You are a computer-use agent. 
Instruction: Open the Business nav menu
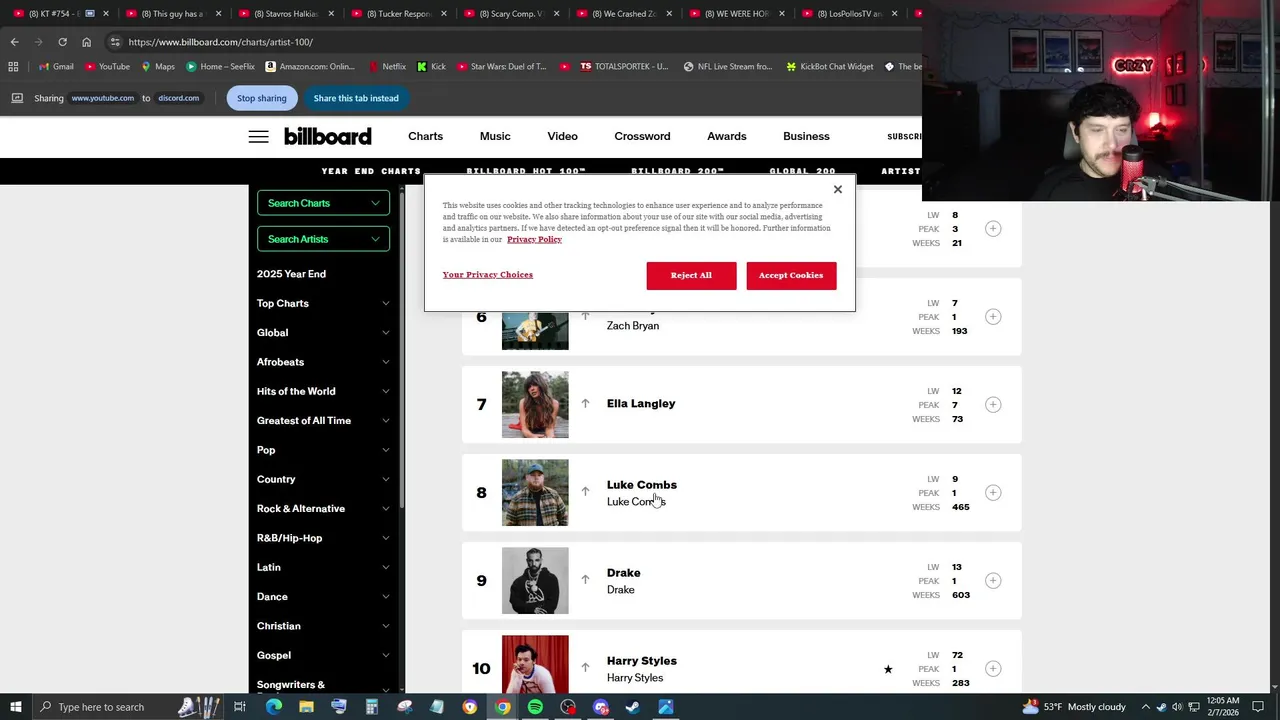coord(806,136)
